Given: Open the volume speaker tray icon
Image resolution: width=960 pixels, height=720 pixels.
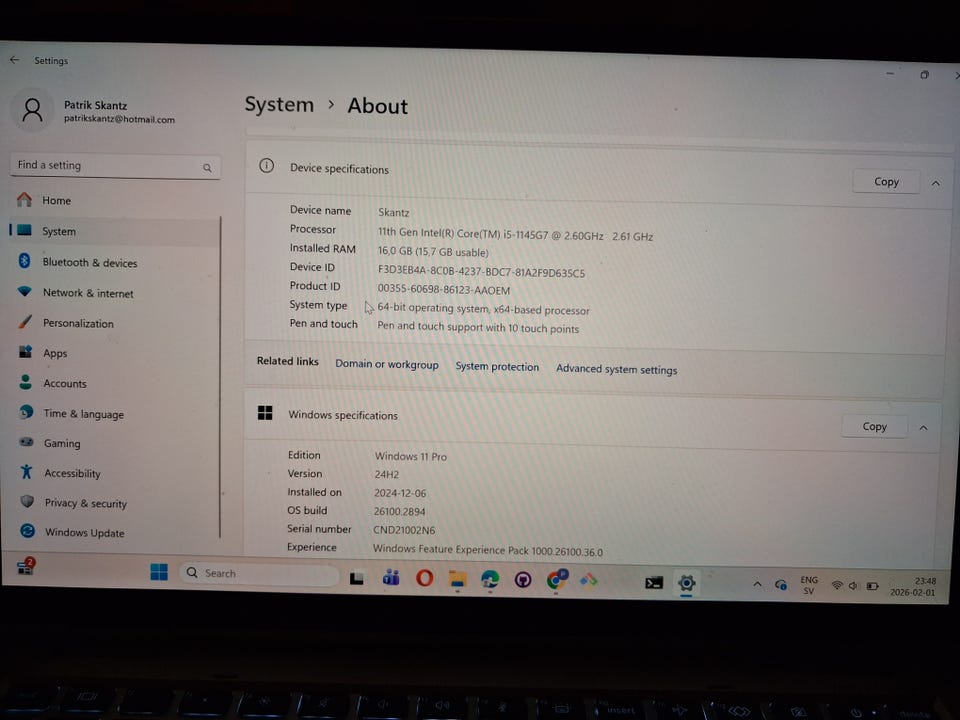Looking at the screenshot, I should pyautogui.click(x=853, y=587).
